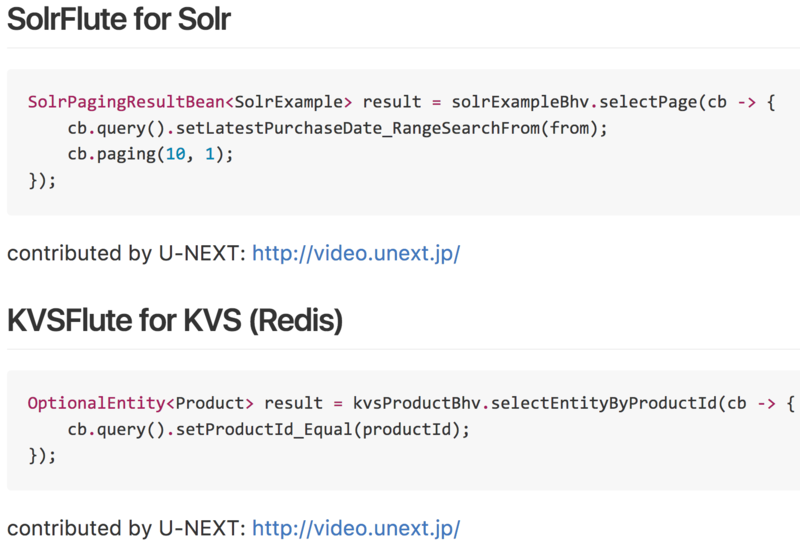Click the productId argument in the KVS code
Image resolution: width=800 pixels, height=547 pixels.
pos(413,430)
